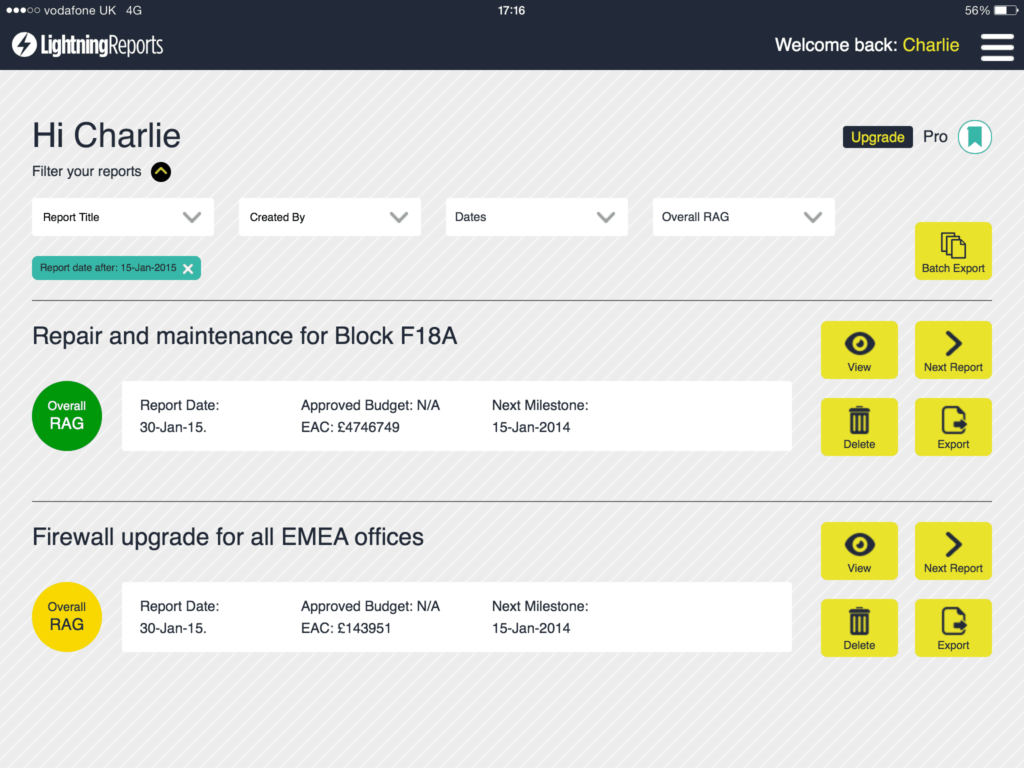
Task: View the Firewall upgrade report
Action: tap(859, 551)
